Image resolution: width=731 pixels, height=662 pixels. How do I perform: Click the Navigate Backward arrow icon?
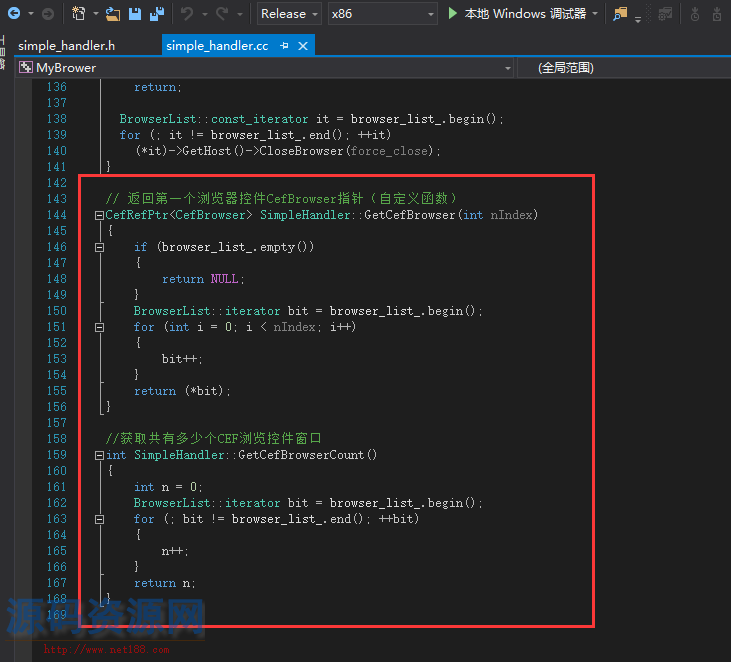[14, 14]
